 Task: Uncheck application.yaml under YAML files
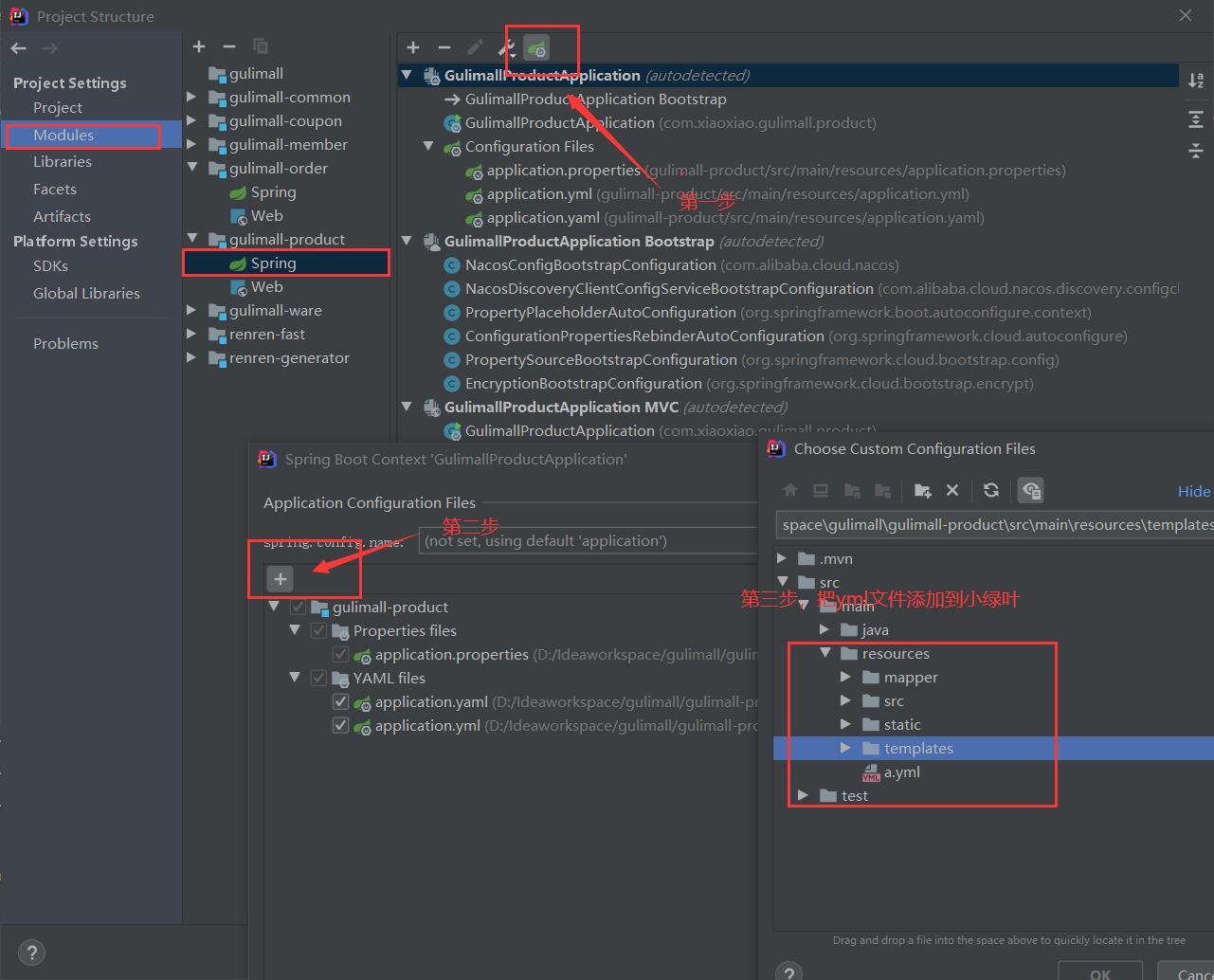(340, 701)
